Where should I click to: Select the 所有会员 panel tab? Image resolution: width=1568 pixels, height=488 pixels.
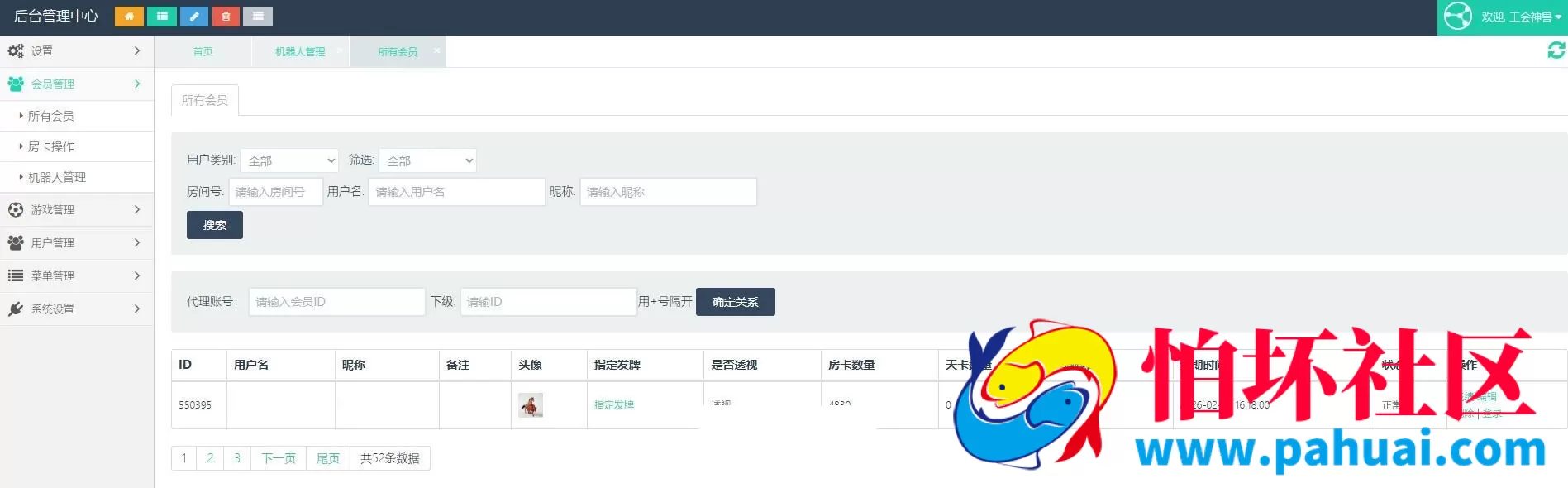pyautogui.click(x=205, y=100)
